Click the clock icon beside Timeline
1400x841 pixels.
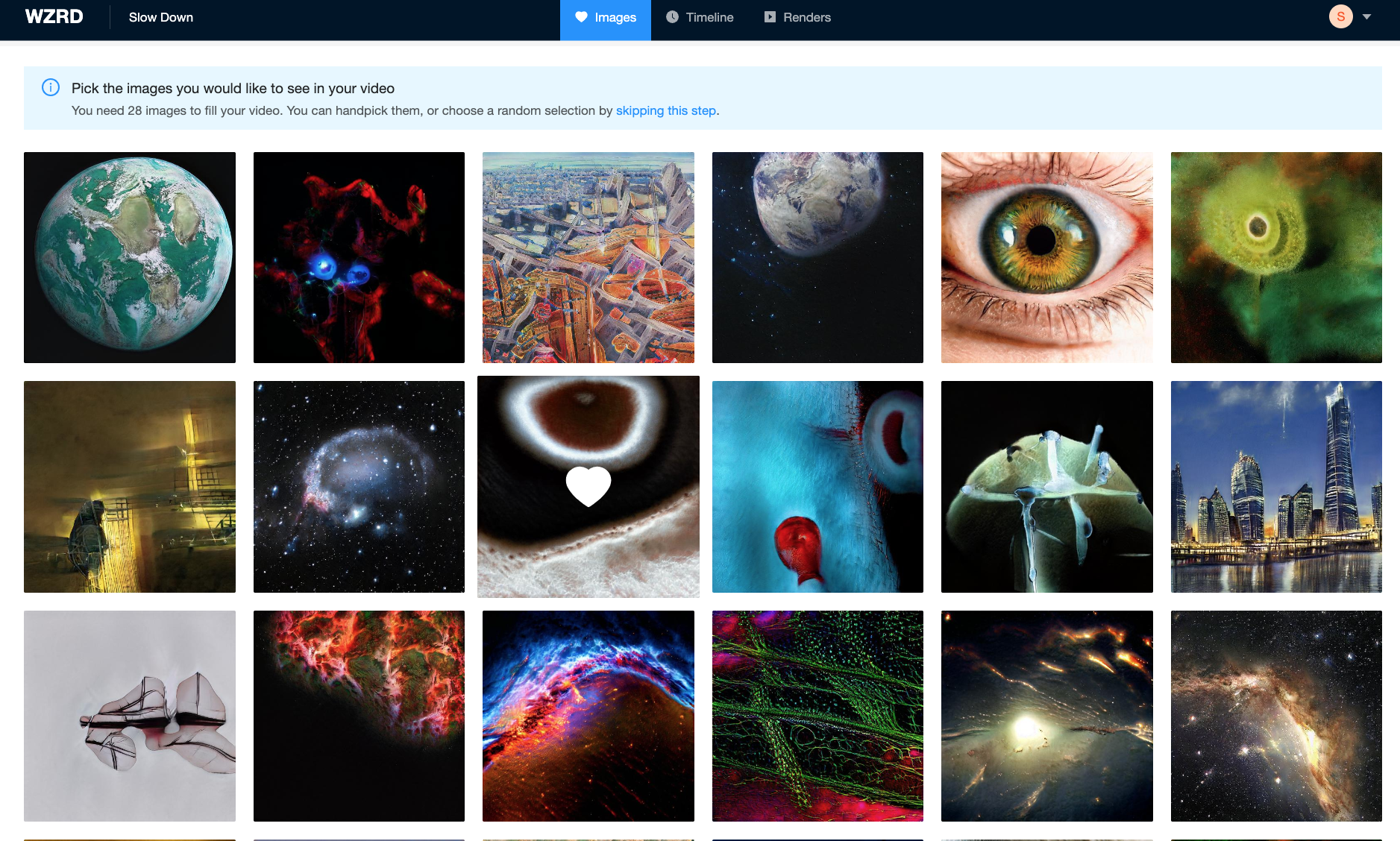point(672,16)
